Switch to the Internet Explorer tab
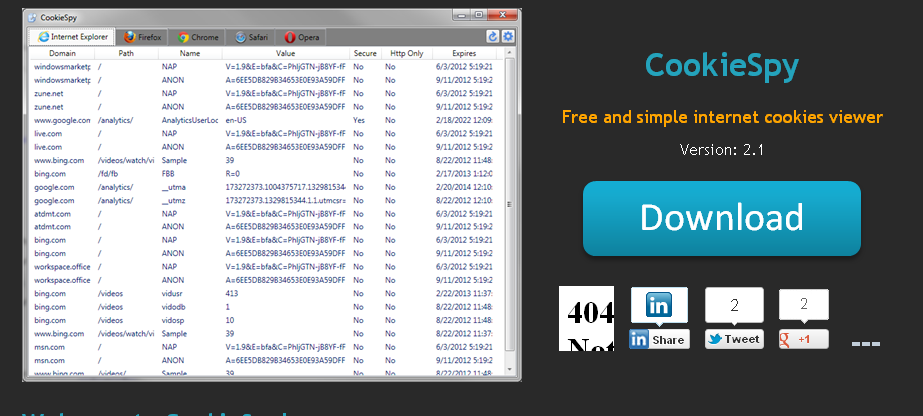Viewport: 923px width, 416px height. click(x=72, y=37)
